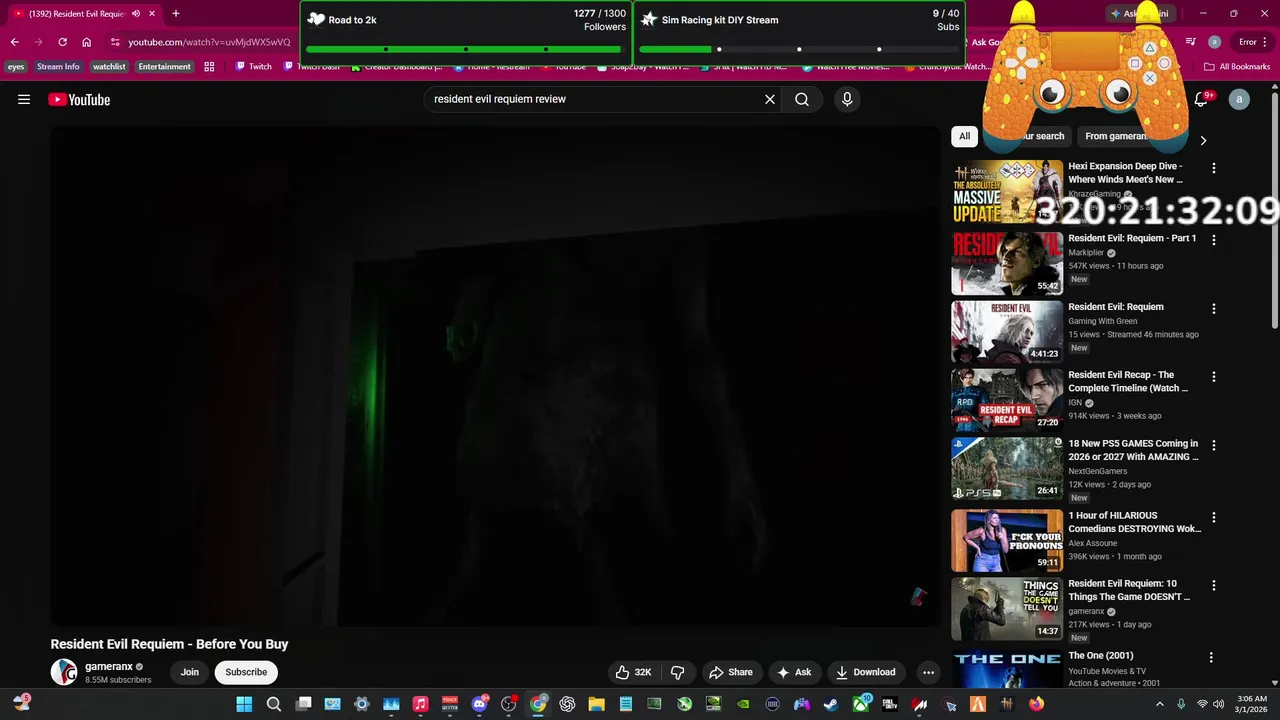This screenshot has width=1280, height=720.
Task: Open the account avatar menu on YouTube
Action: click(1239, 99)
